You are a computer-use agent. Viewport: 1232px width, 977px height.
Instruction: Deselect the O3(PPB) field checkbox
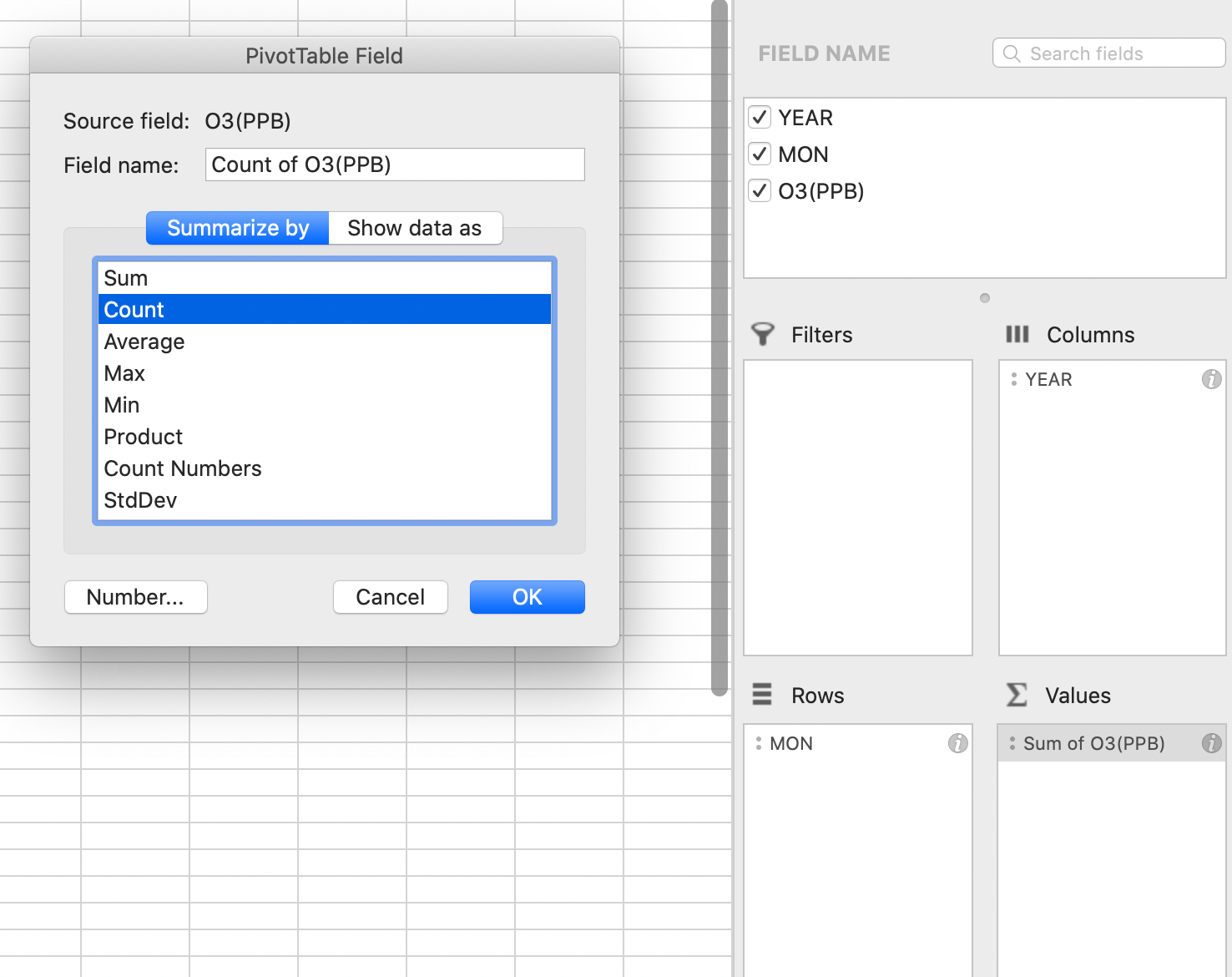(x=760, y=191)
